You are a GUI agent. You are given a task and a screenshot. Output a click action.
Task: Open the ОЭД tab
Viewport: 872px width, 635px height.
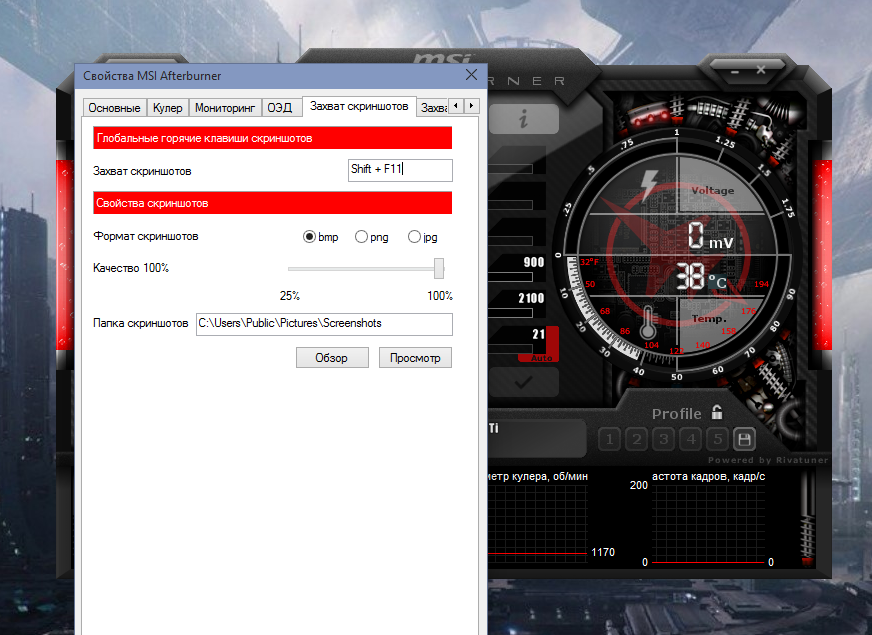point(279,108)
